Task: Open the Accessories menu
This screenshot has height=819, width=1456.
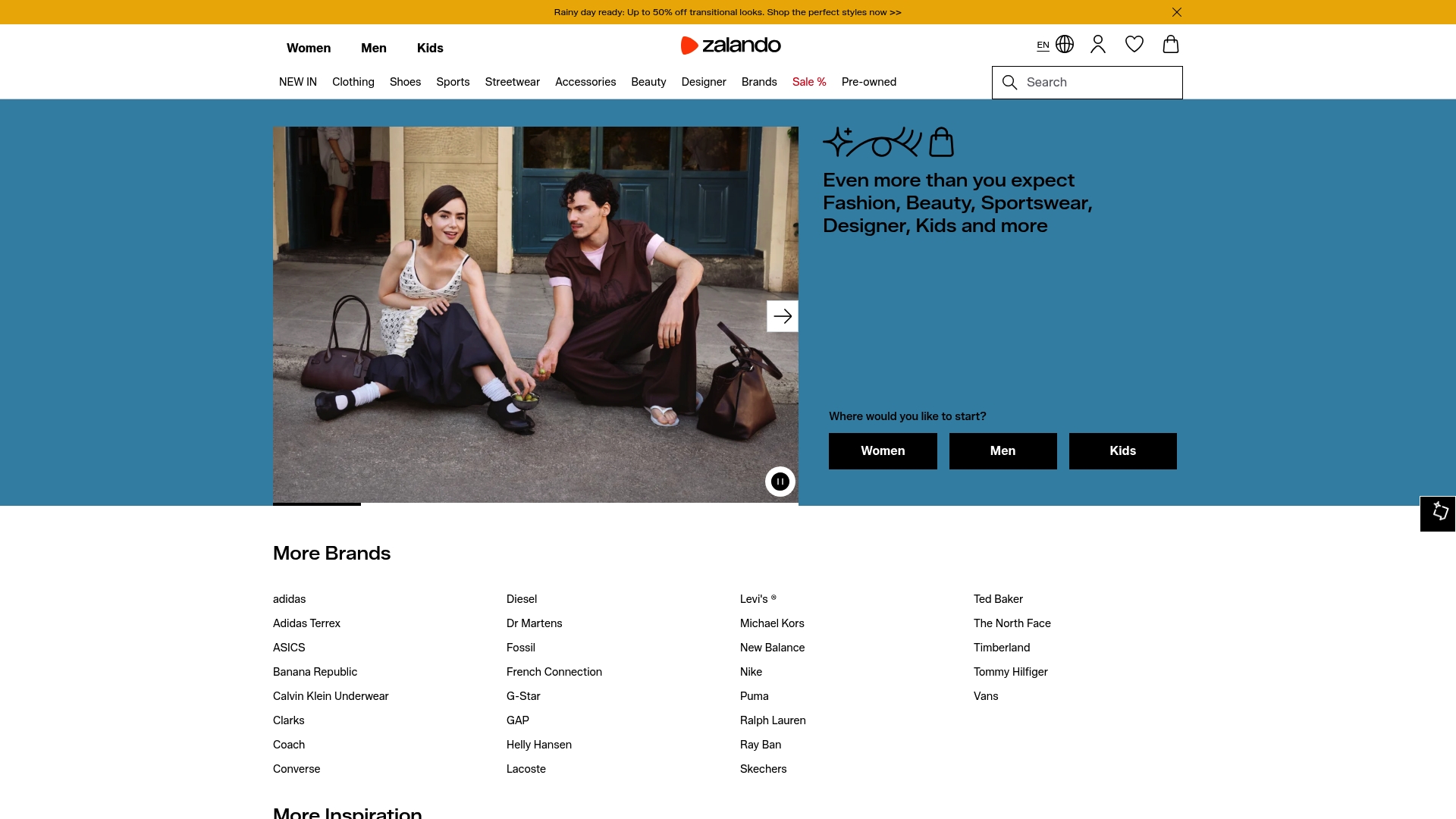Action: coord(585,82)
